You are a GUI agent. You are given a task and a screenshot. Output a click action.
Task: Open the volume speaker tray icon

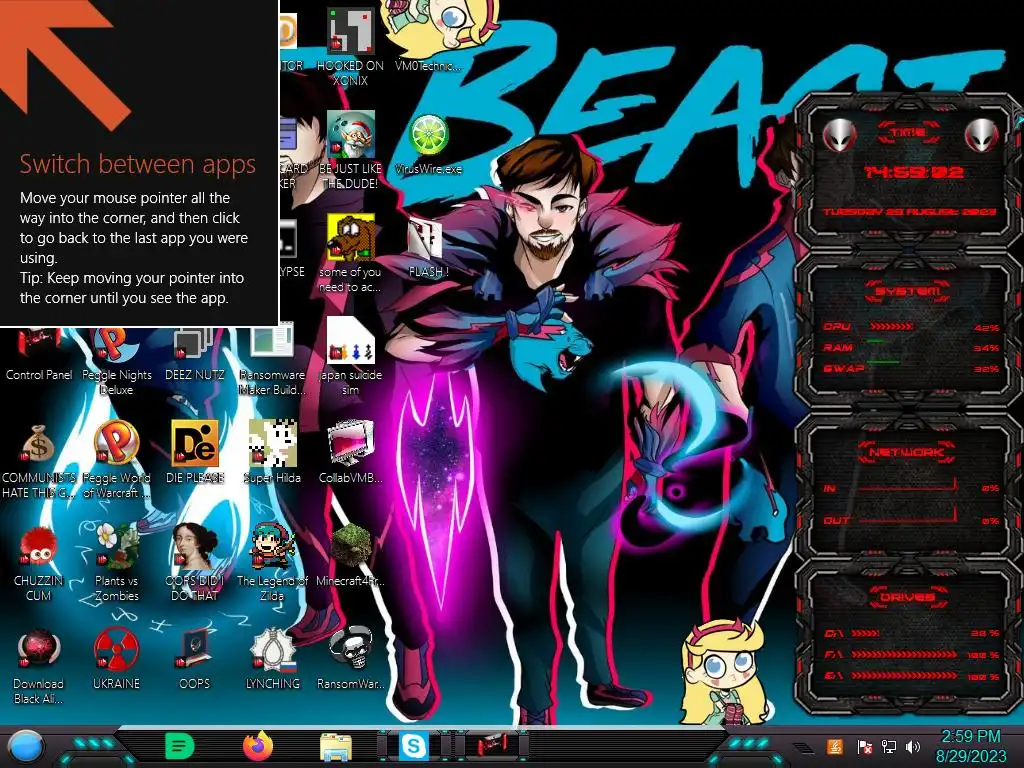point(913,746)
